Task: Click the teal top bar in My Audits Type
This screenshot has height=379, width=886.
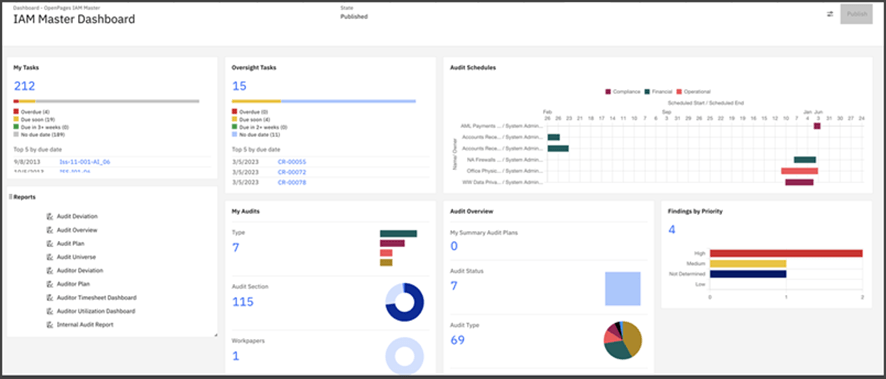Action: (x=398, y=233)
